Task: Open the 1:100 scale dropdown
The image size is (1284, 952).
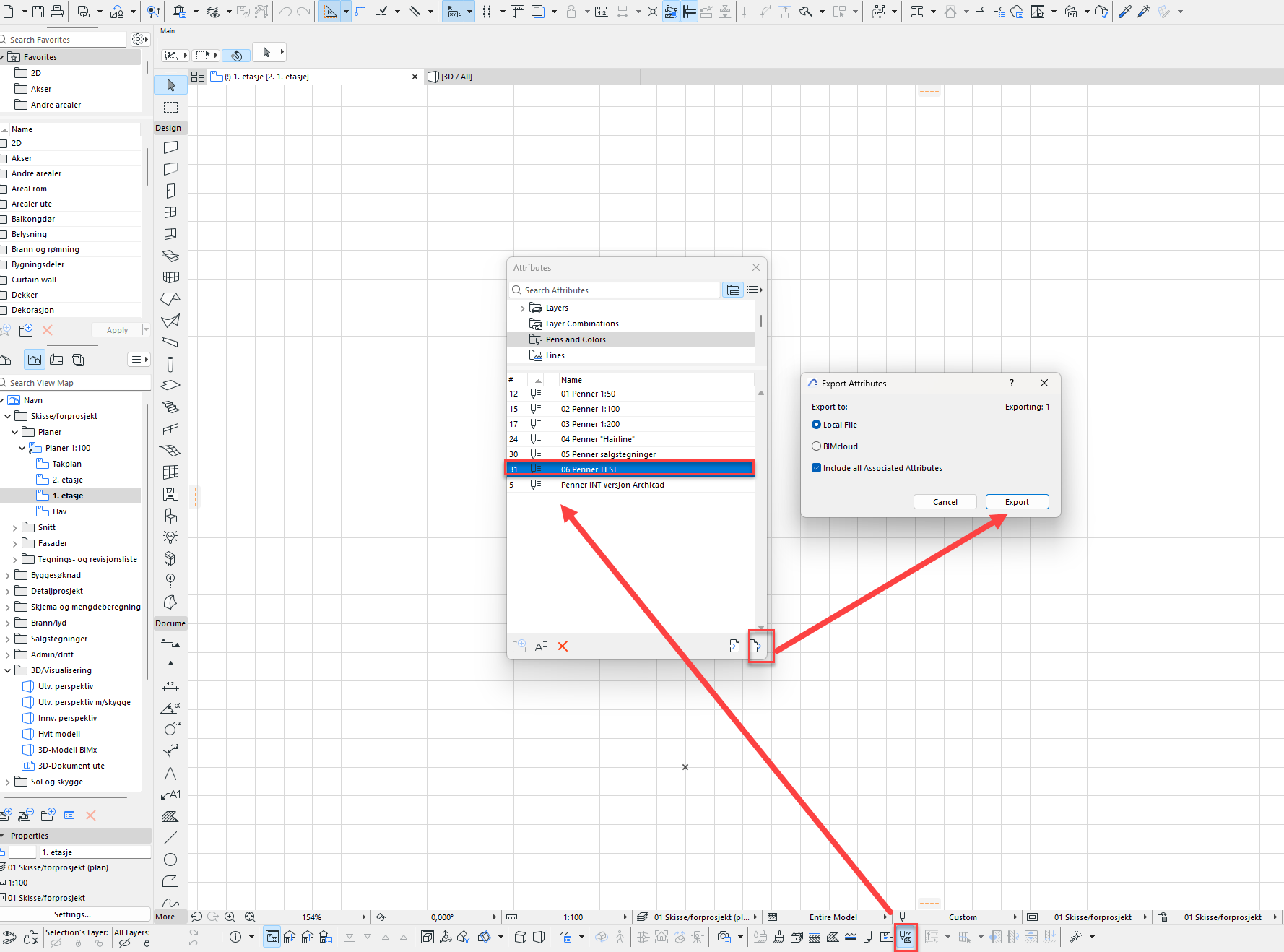Action: (625, 917)
